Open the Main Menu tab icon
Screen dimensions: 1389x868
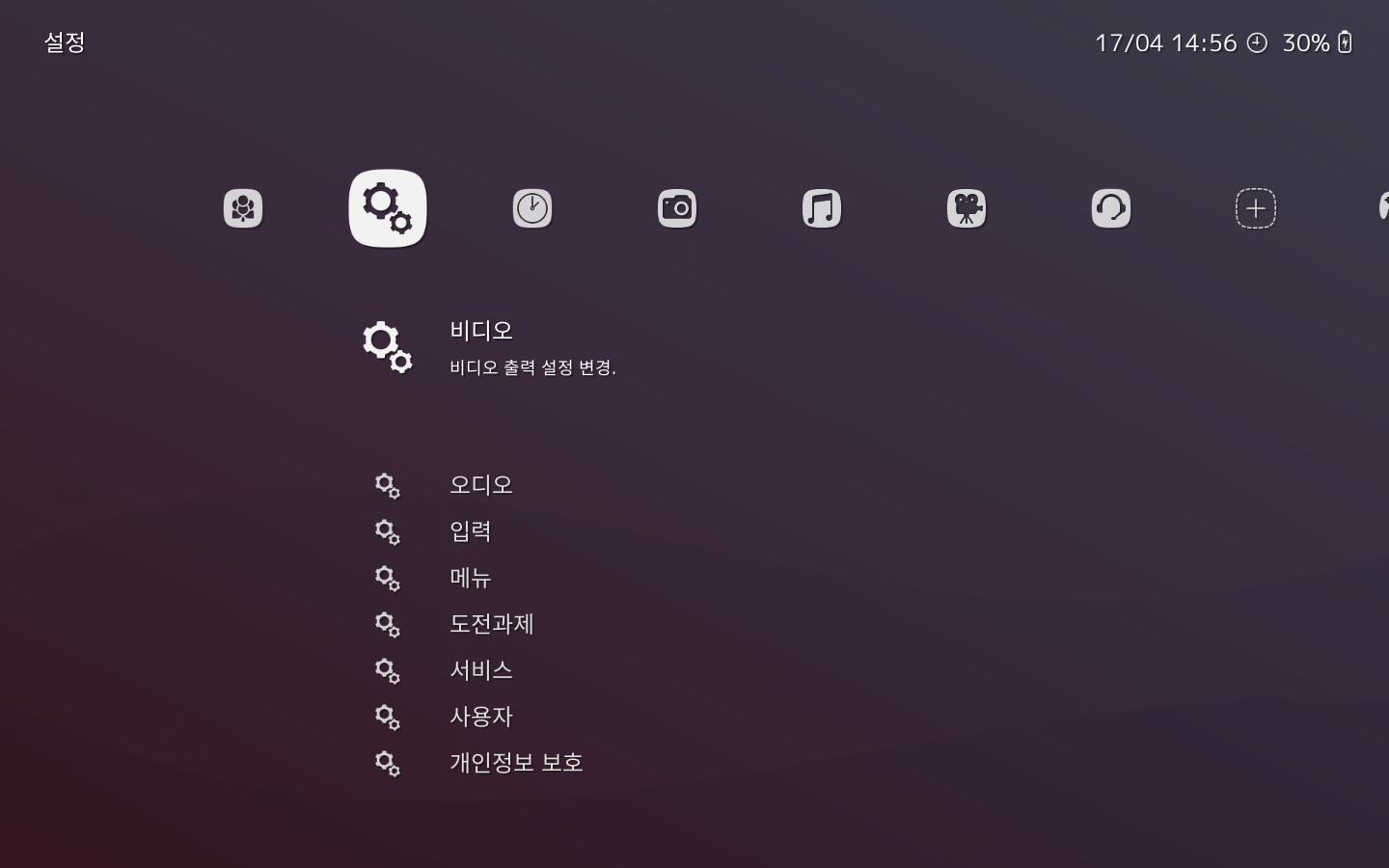(x=243, y=208)
